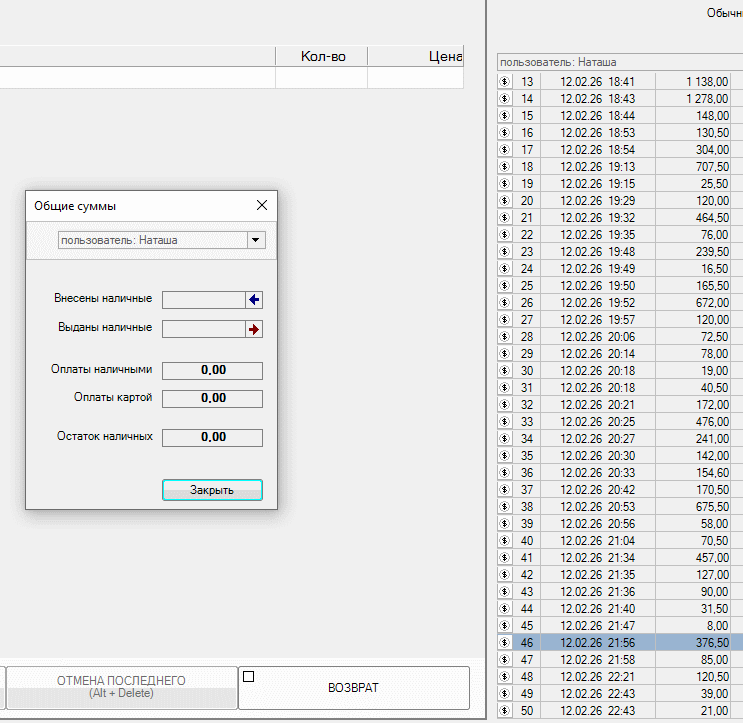The image size is (743, 723).
Task: Click the Внесены наличные input field
Action: pos(203,299)
